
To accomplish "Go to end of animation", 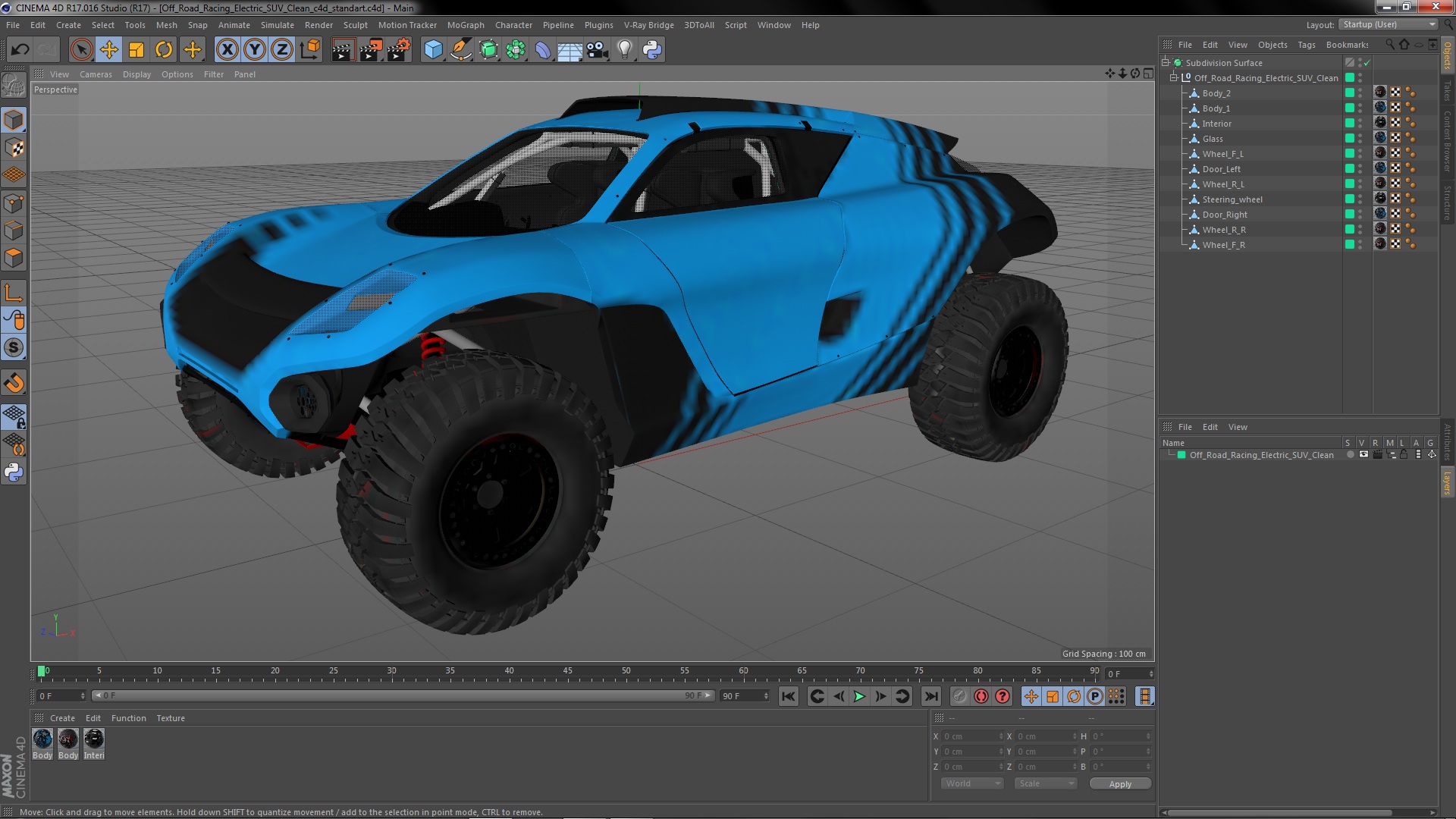I will click(x=931, y=696).
